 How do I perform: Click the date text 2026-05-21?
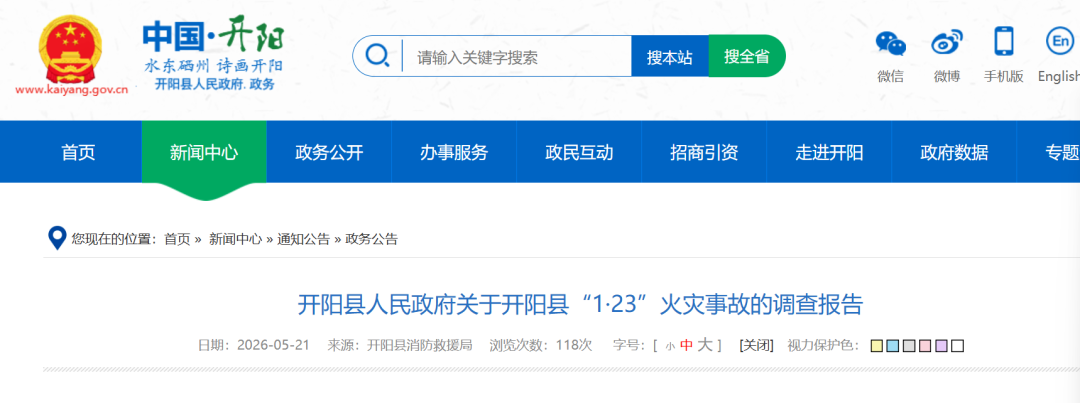coord(273,345)
